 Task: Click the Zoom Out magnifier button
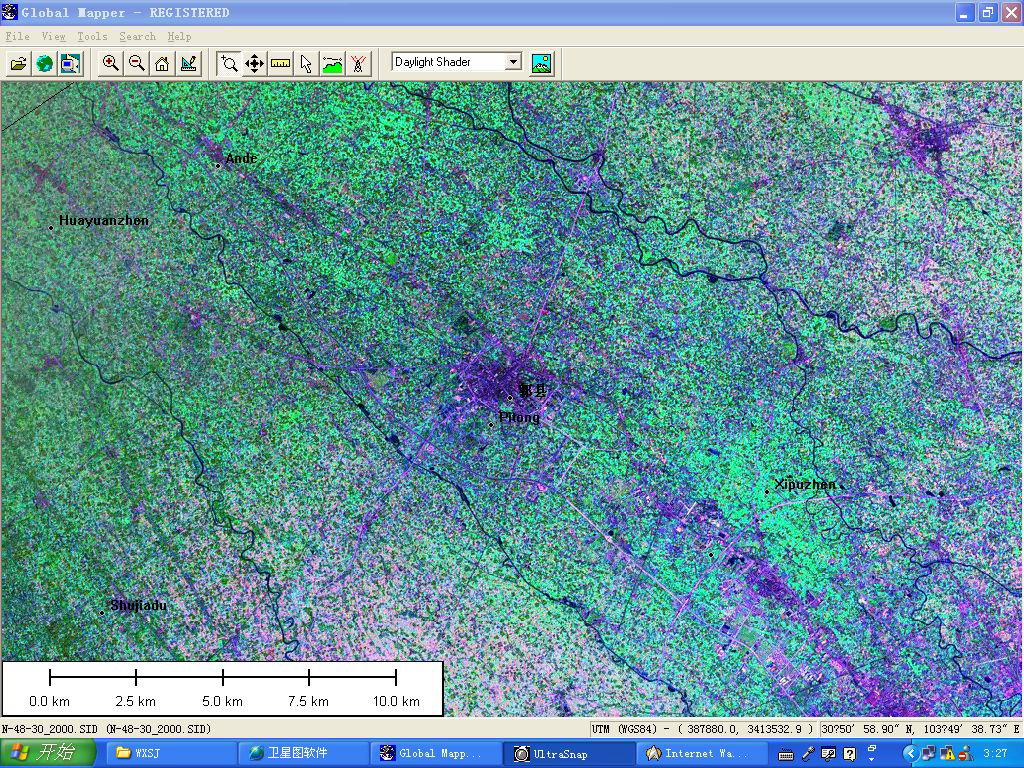click(137, 64)
